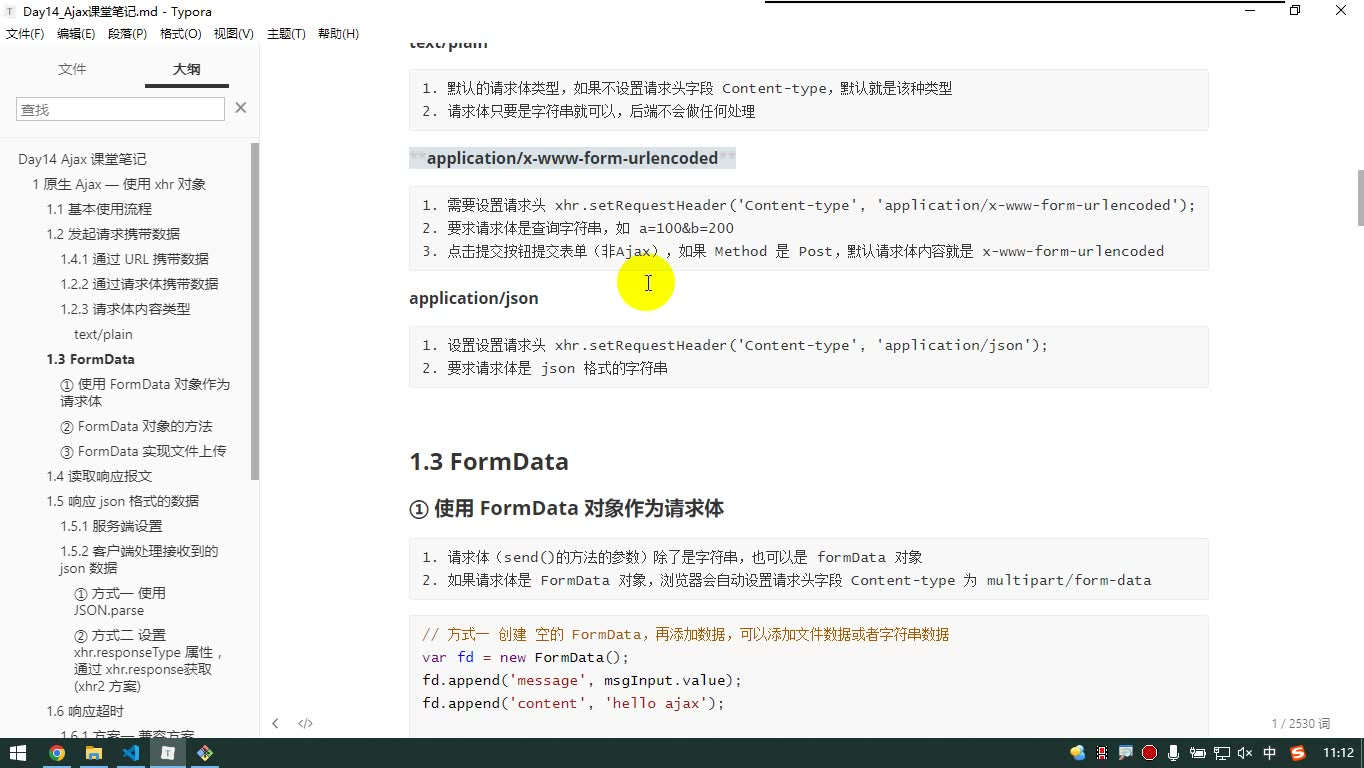Select outline item 1.4 读取响应报文
The image size is (1364, 768).
coord(99,476)
